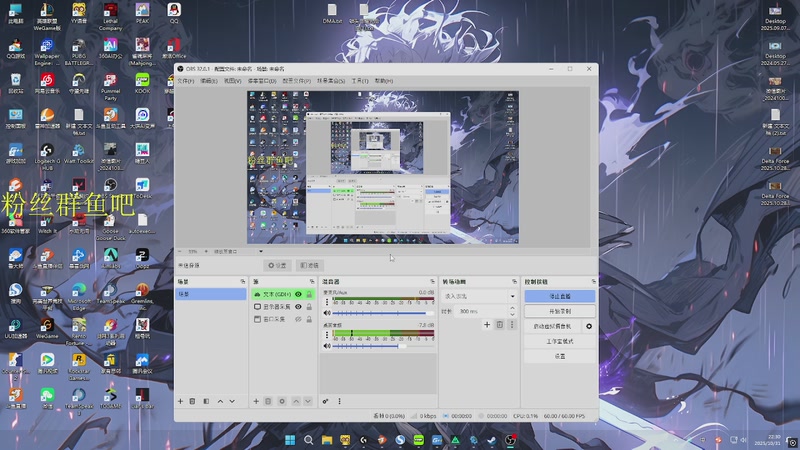The image size is (800, 450).
Task: Add a new source in Sources panel
Action: pos(256,402)
